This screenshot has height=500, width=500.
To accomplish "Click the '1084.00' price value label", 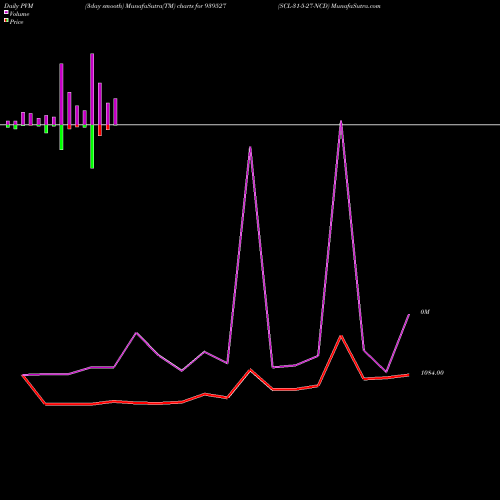I will [432, 373].
